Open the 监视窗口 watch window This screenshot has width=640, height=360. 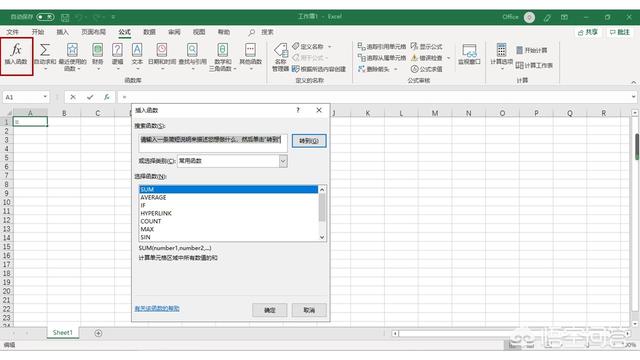coord(469,55)
